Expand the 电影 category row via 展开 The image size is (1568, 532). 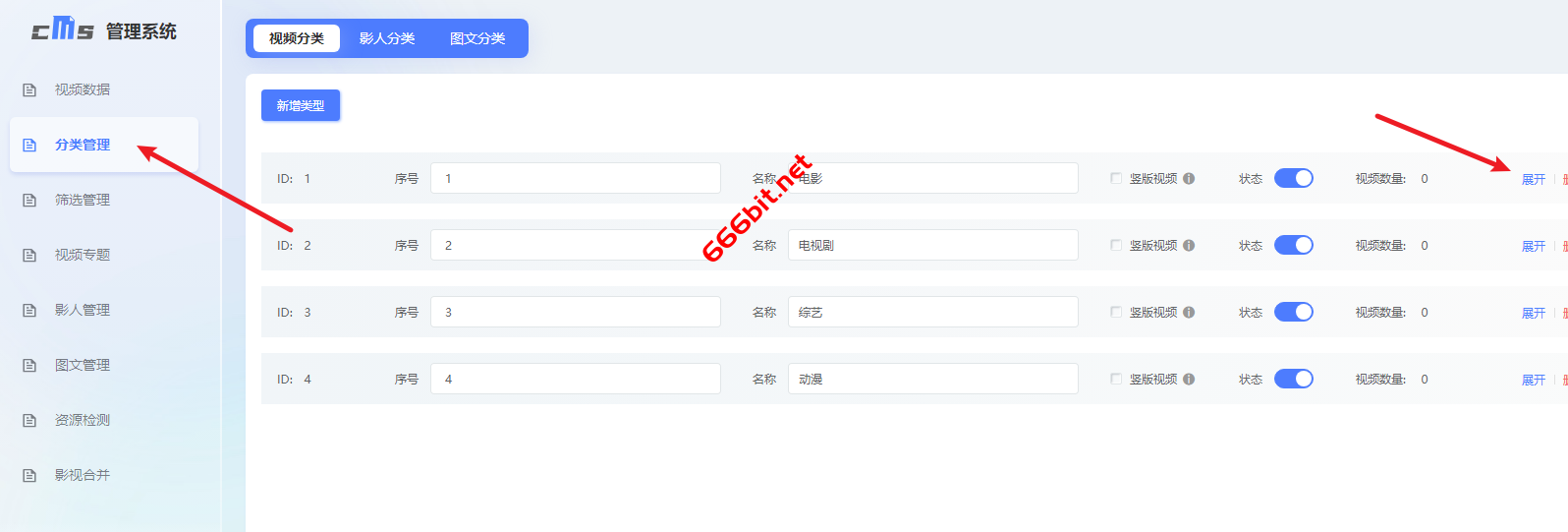1534,179
